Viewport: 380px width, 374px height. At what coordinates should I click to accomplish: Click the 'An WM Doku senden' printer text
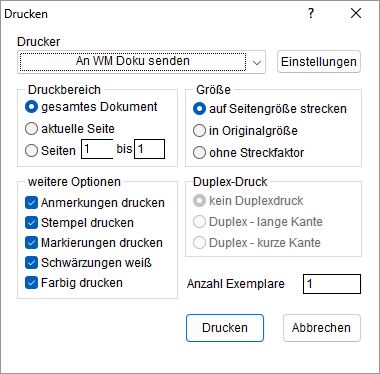[x=133, y=61]
